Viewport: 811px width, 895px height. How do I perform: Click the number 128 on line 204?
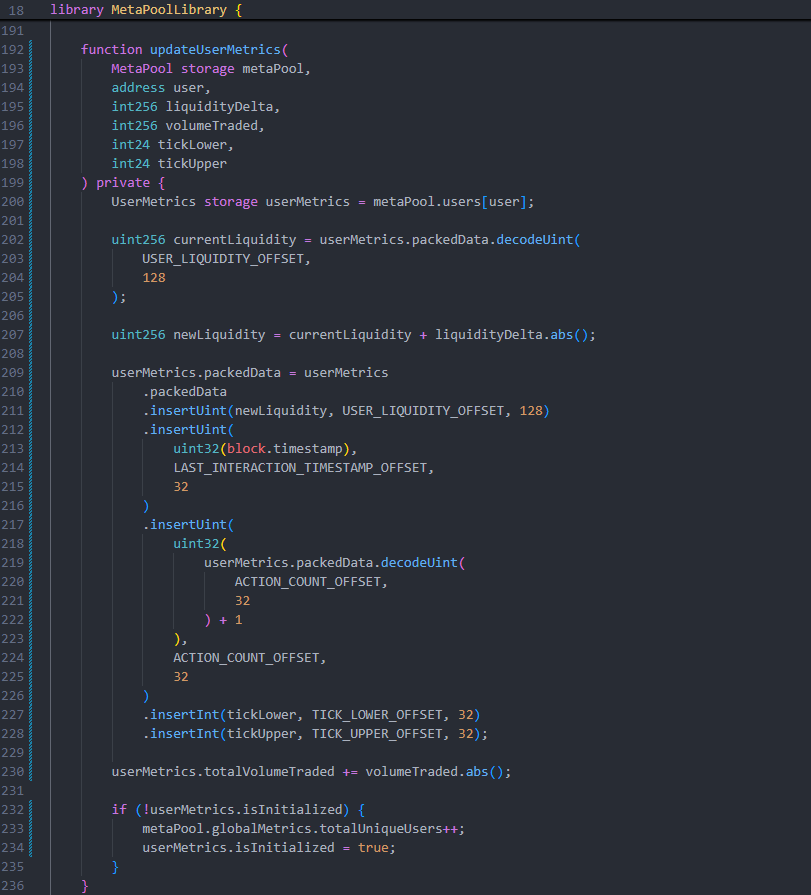click(153, 277)
